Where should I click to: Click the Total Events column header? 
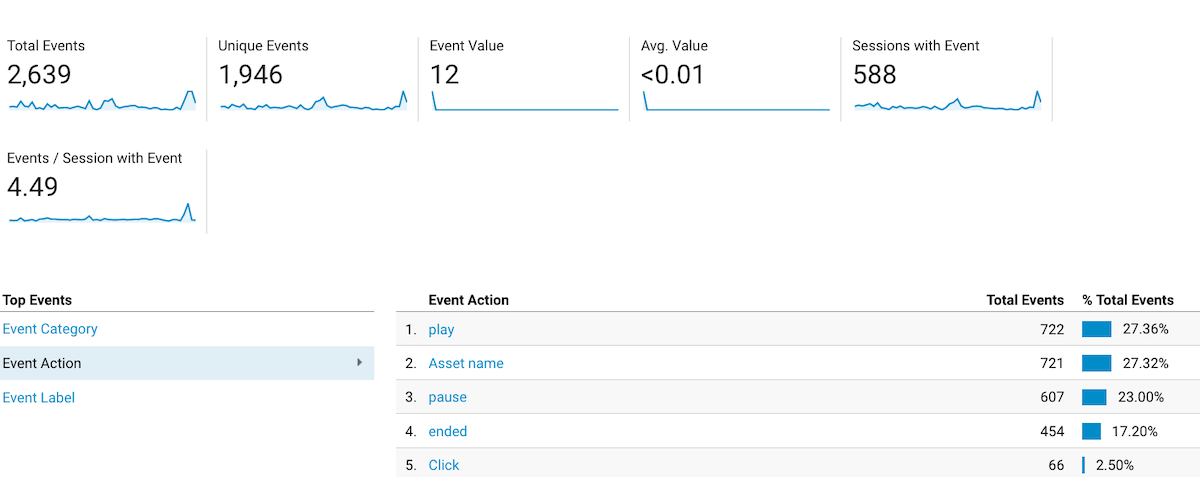tap(1025, 300)
